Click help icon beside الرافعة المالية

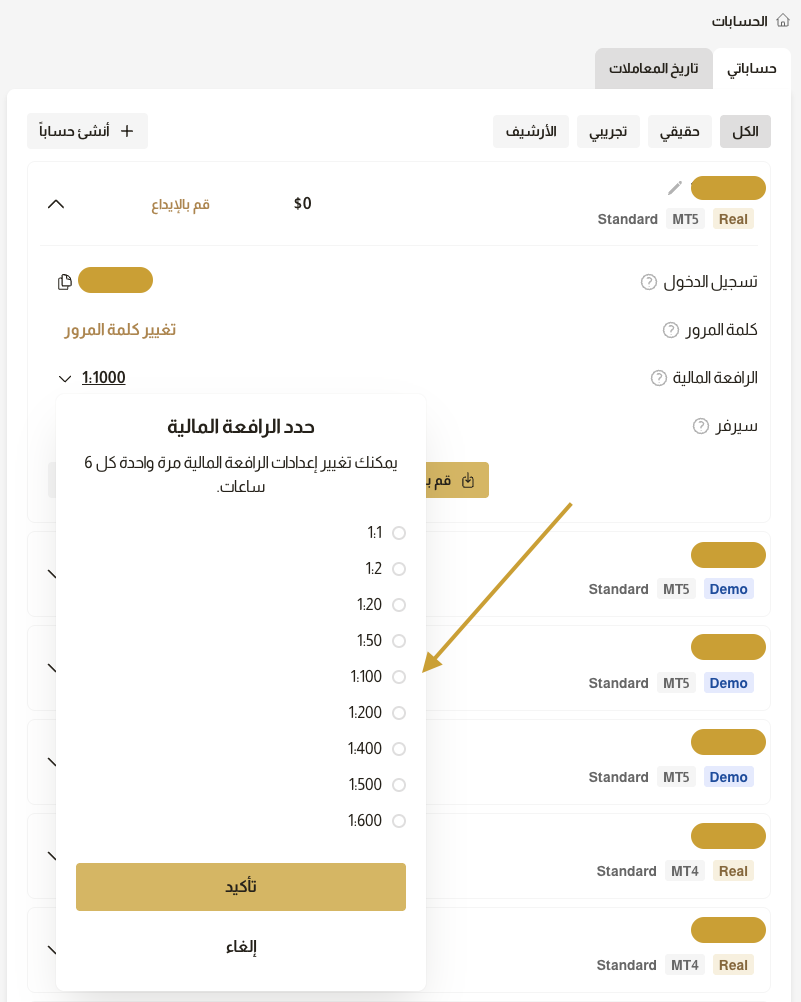click(x=659, y=378)
